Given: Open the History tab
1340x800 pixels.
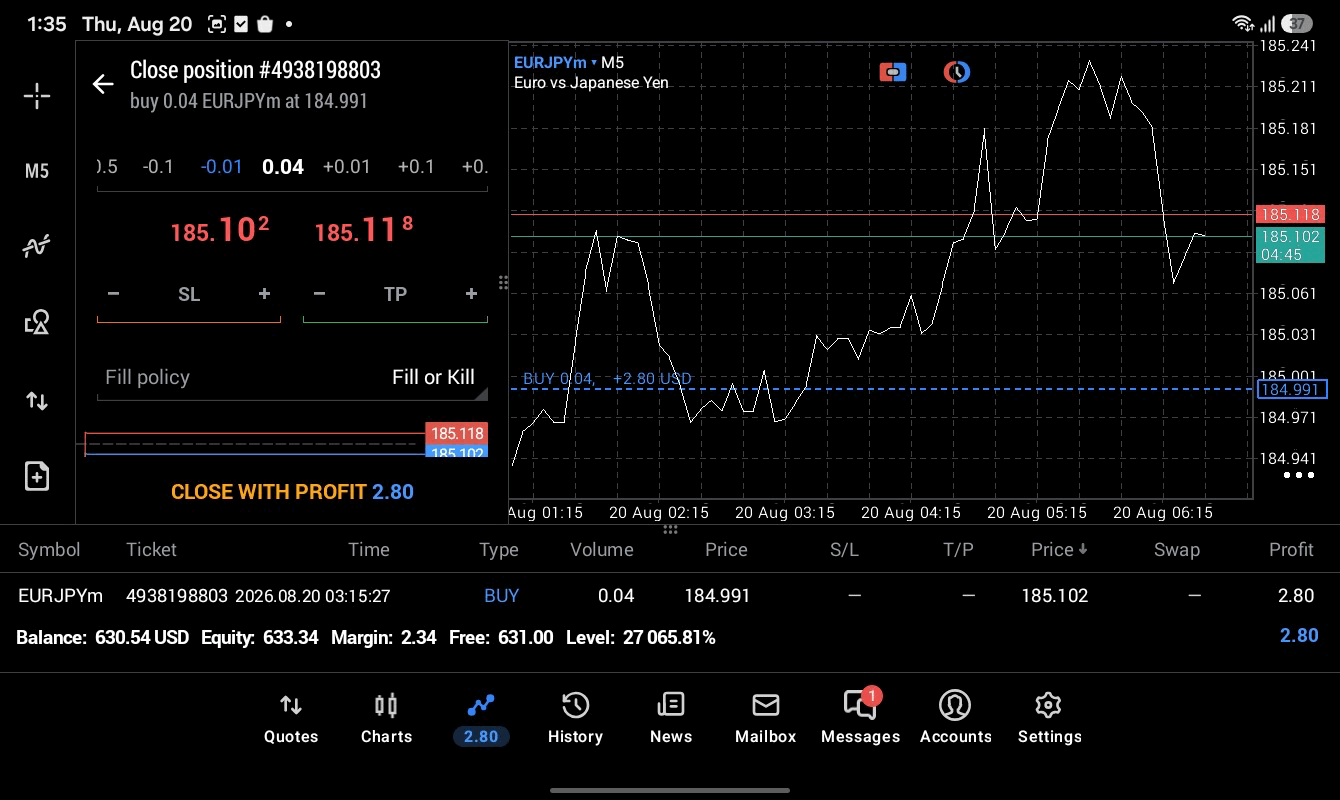Looking at the screenshot, I should (x=575, y=719).
